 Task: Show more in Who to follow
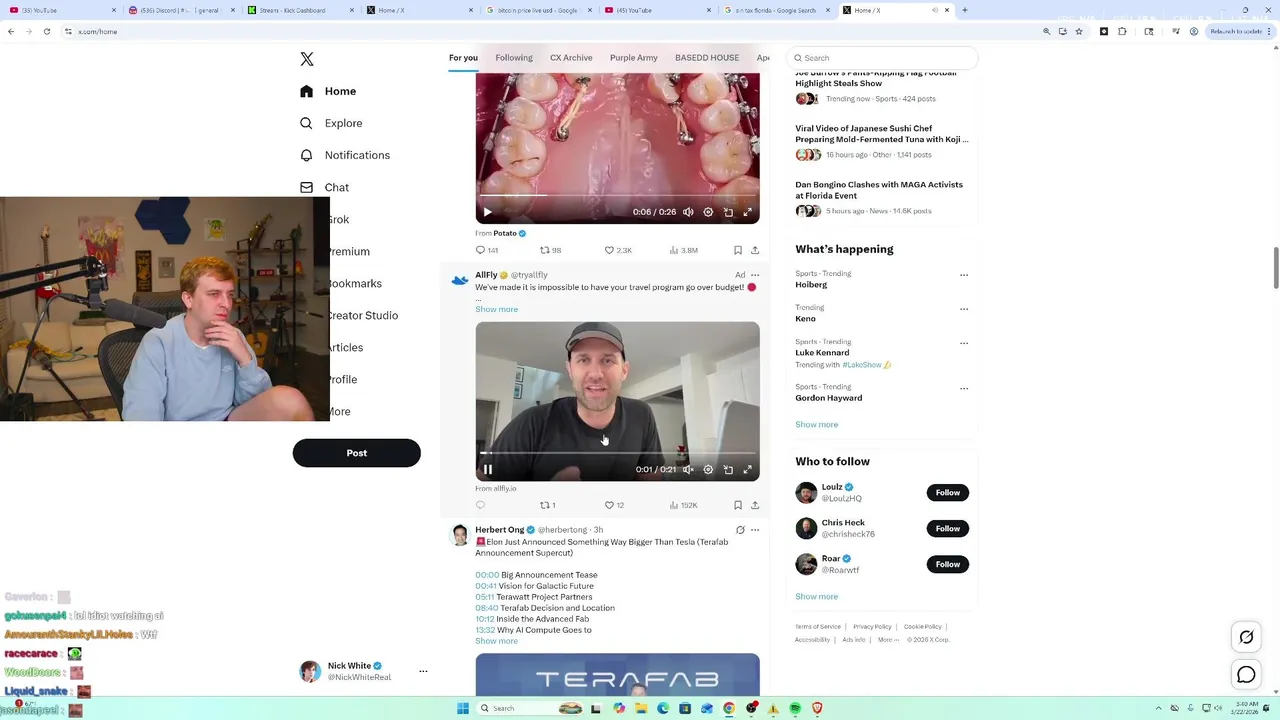[x=816, y=596]
